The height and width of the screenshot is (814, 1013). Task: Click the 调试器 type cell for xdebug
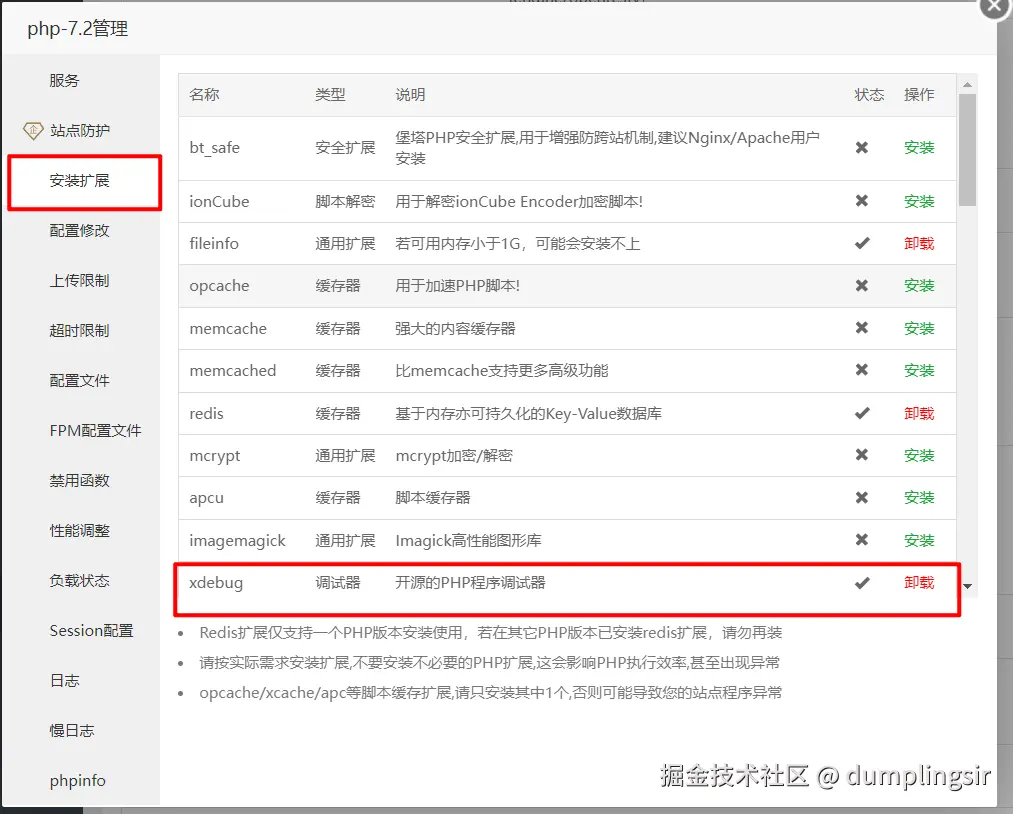pyautogui.click(x=338, y=583)
